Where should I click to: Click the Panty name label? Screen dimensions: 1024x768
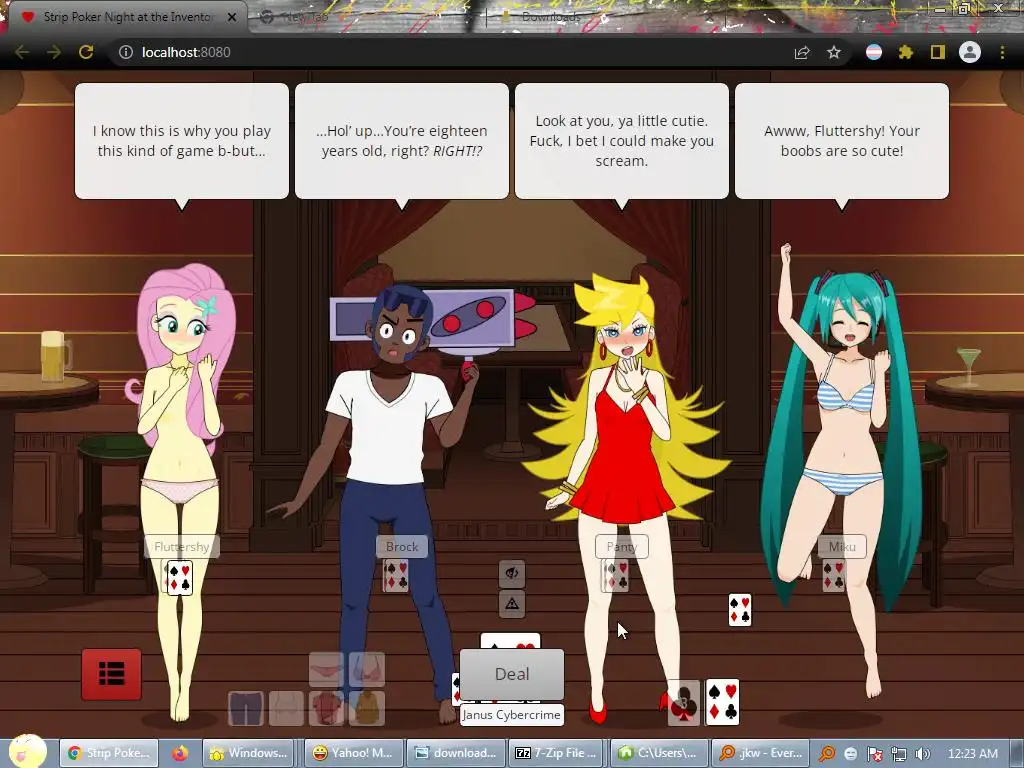622,547
